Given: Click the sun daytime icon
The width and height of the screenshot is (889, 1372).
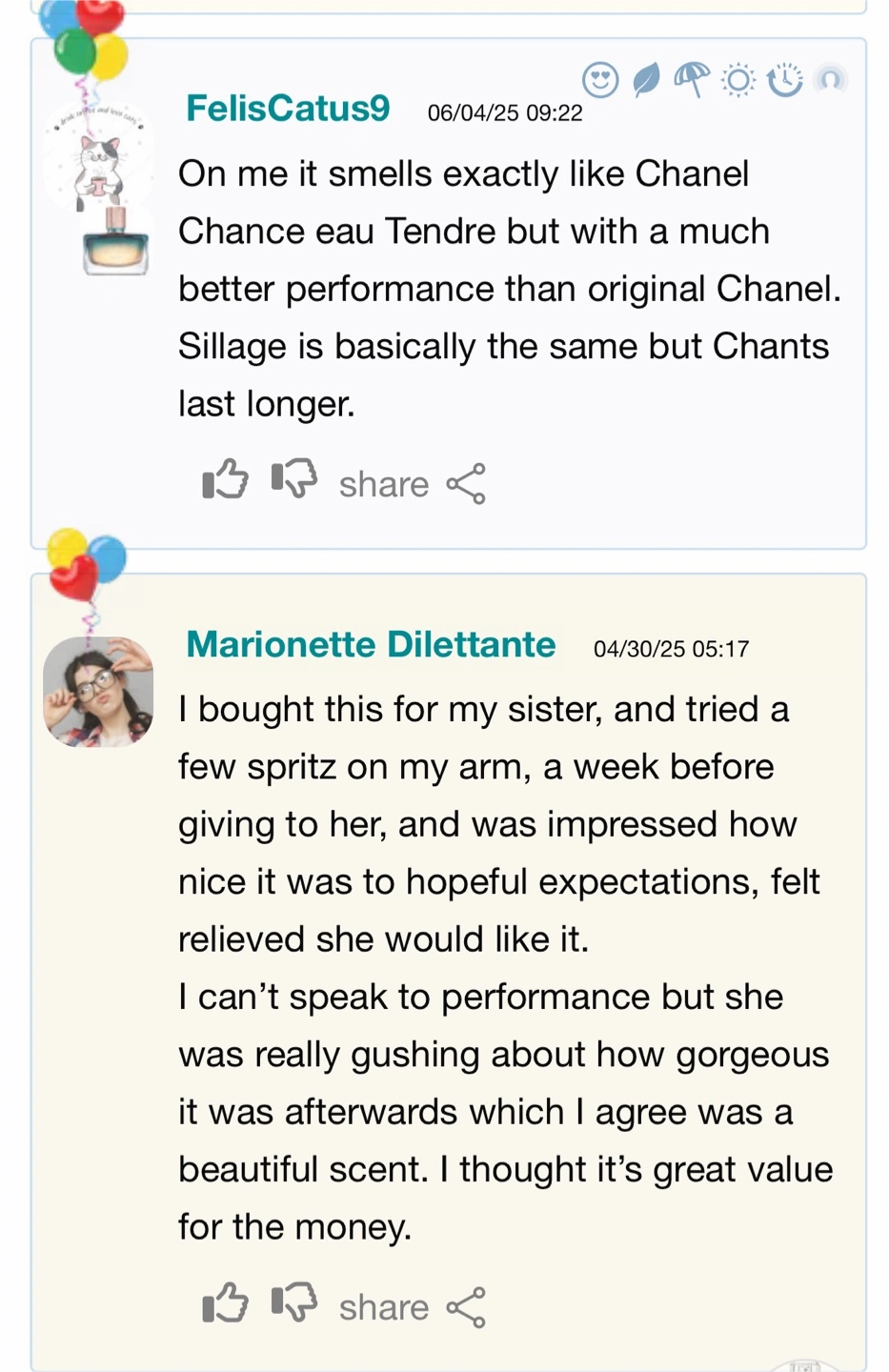Looking at the screenshot, I should click(x=738, y=80).
